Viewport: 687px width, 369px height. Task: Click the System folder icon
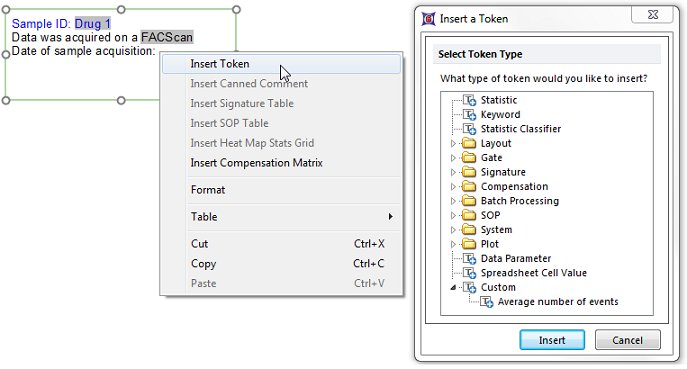coord(469,230)
